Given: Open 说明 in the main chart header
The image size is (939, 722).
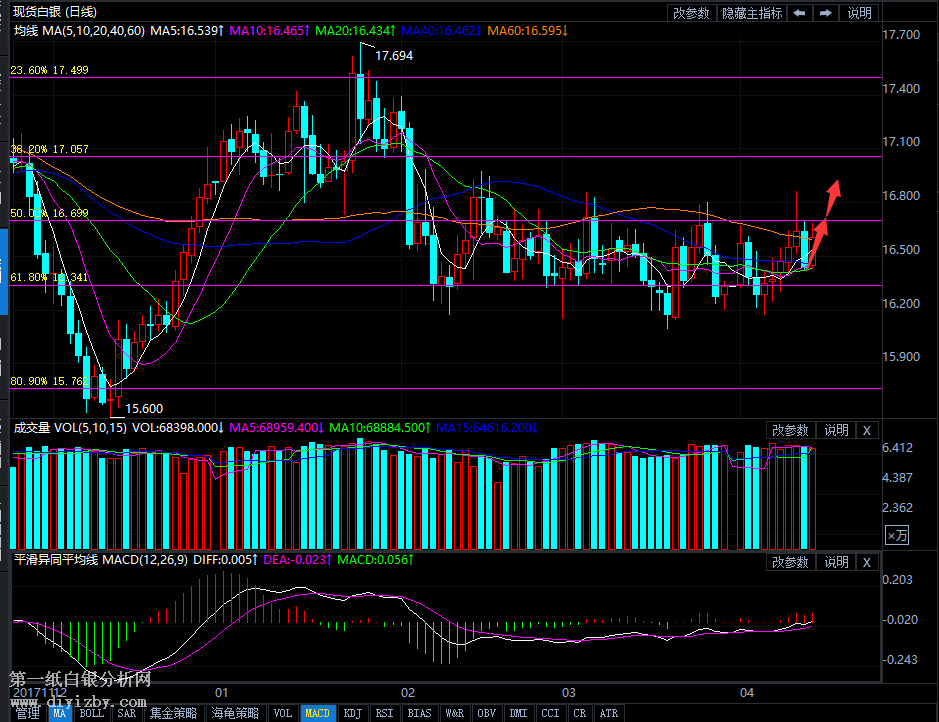Looking at the screenshot, I should [859, 13].
